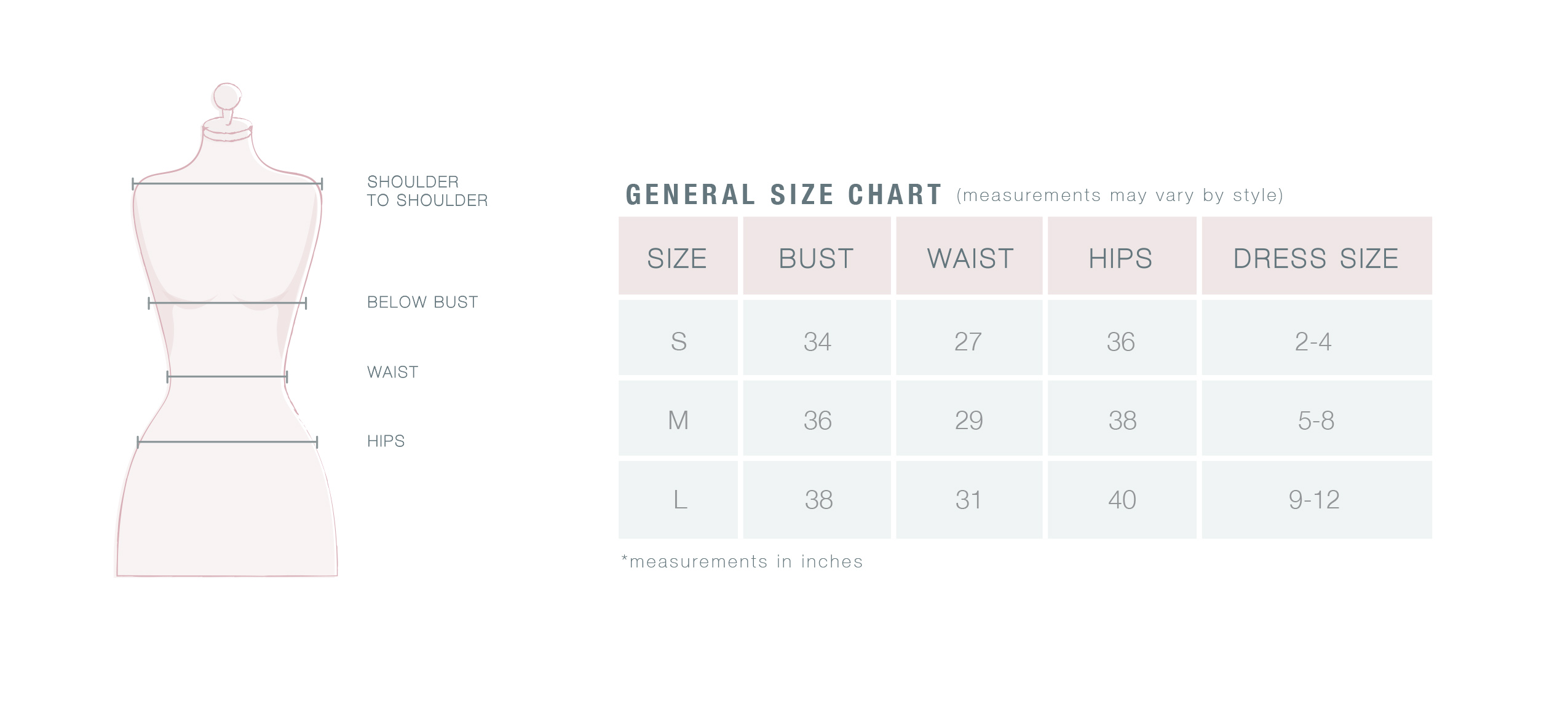The height and width of the screenshot is (707, 1568).
Task: Select the BUST column header
Action: click(816, 257)
